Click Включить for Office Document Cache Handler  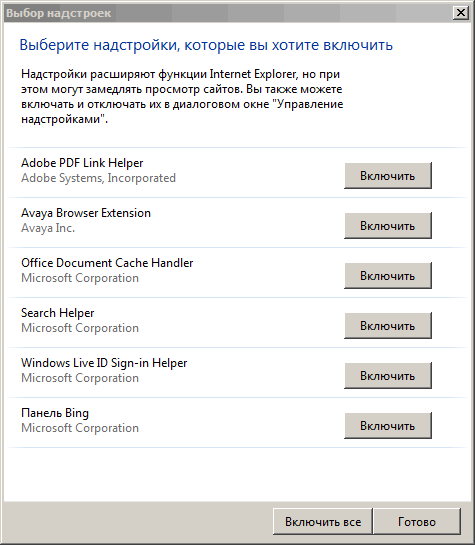[x=388, y=276]
